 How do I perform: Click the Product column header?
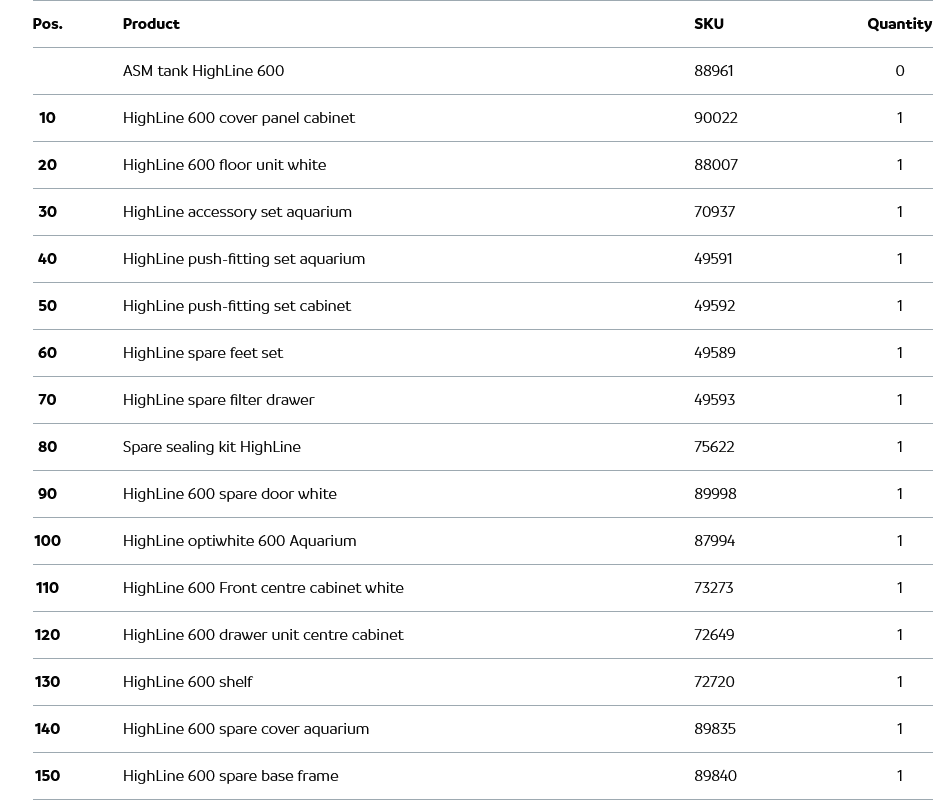point(151,24)
